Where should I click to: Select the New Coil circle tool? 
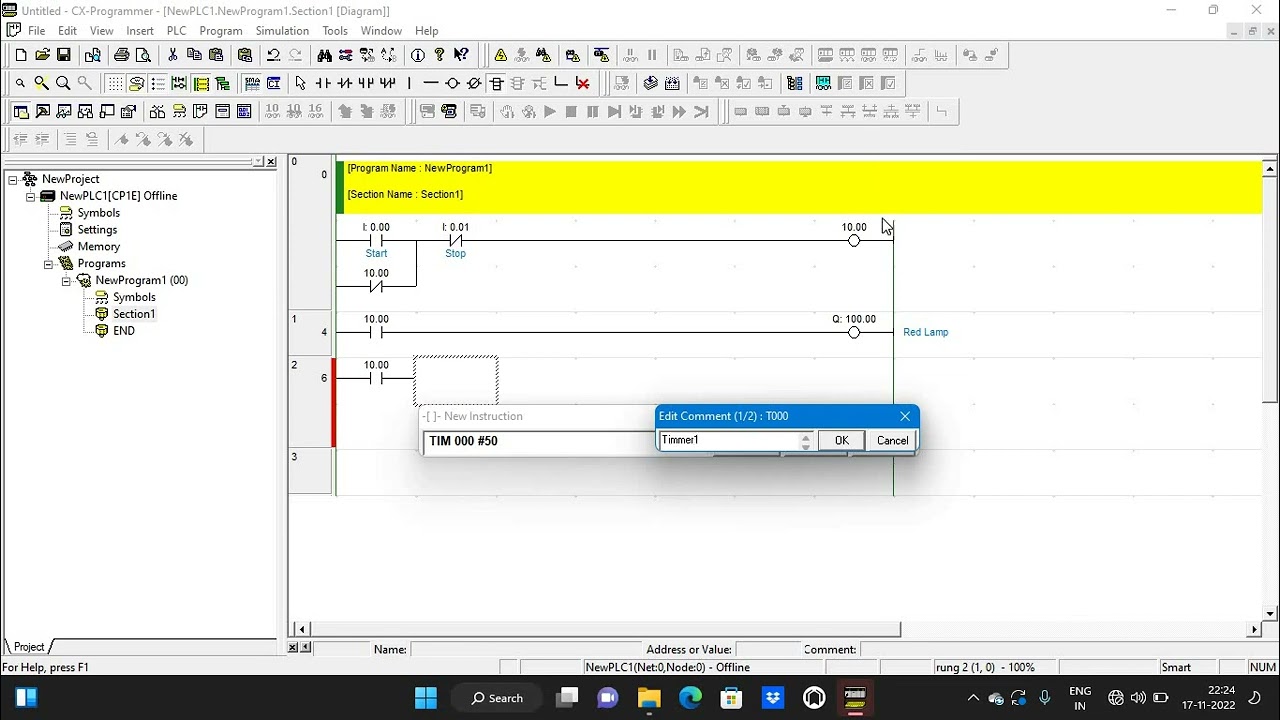coord(452,83)
